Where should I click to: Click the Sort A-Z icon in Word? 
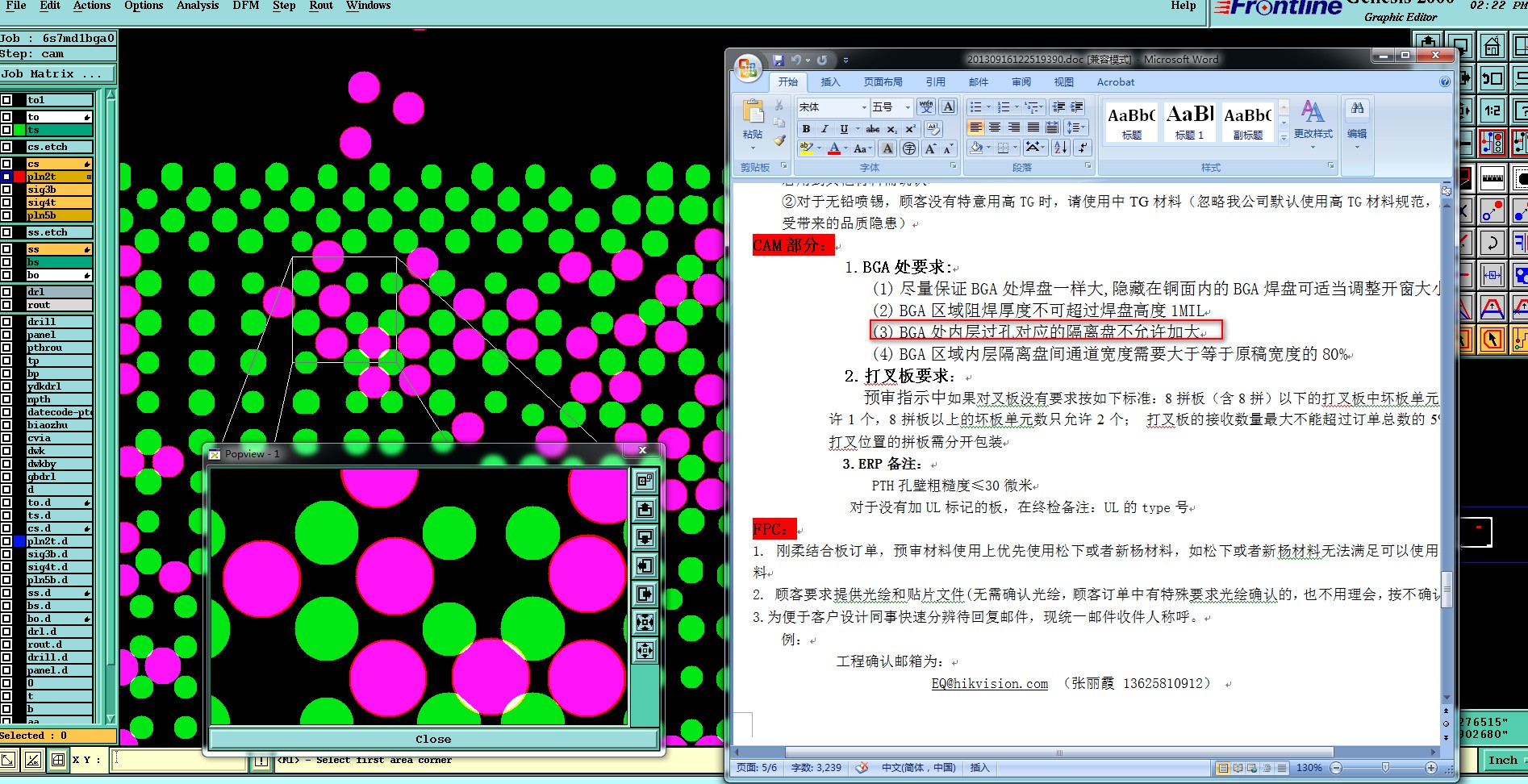click(1061, 148)
